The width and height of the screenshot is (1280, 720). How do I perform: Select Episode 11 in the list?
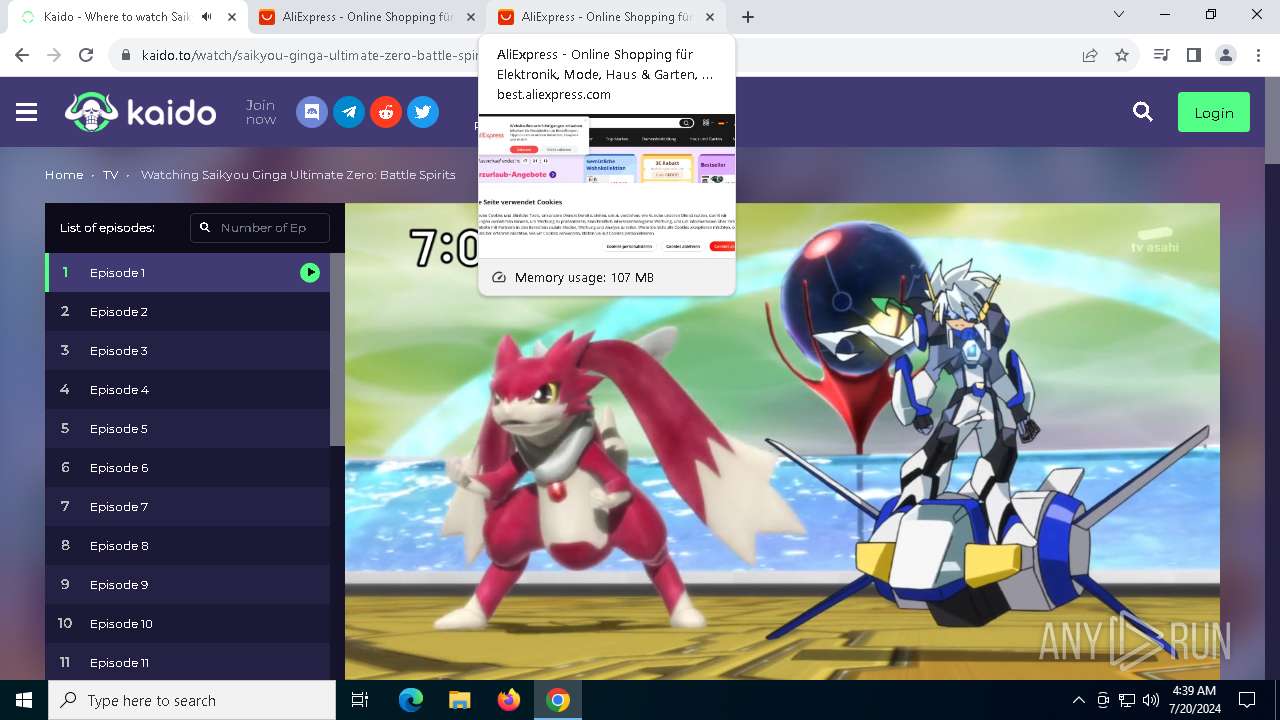point(187,662)
